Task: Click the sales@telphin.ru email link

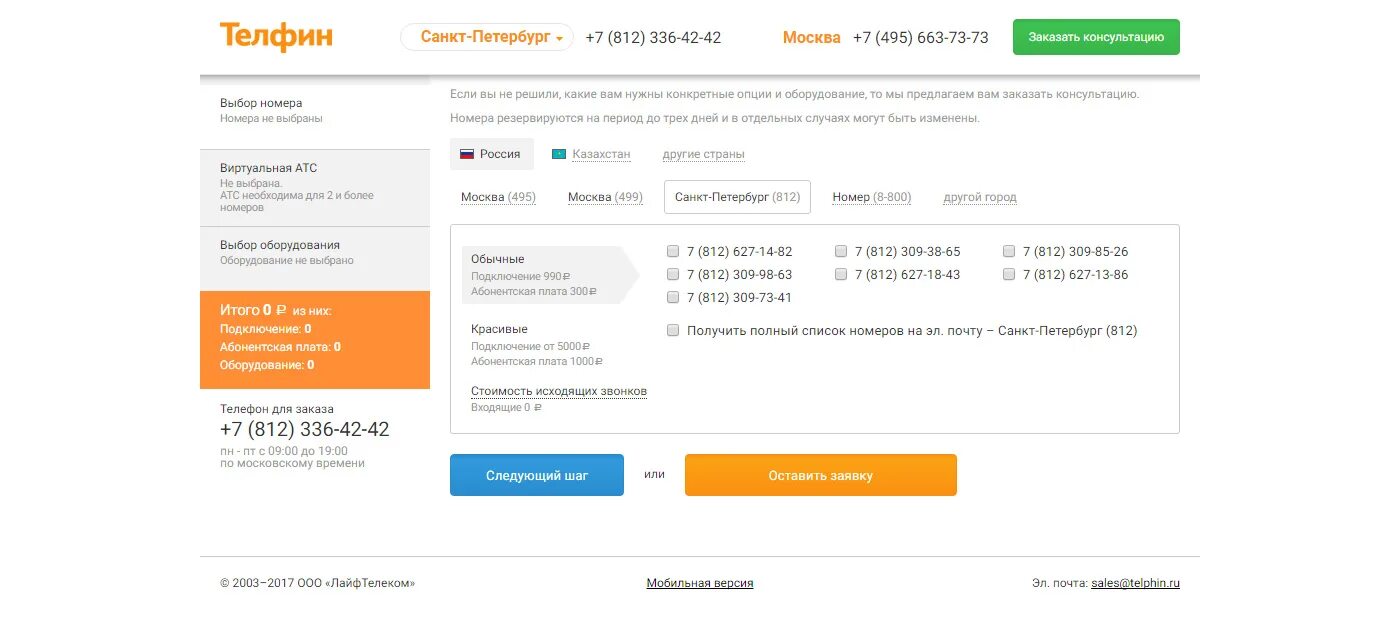Action: pos(1135,583)
